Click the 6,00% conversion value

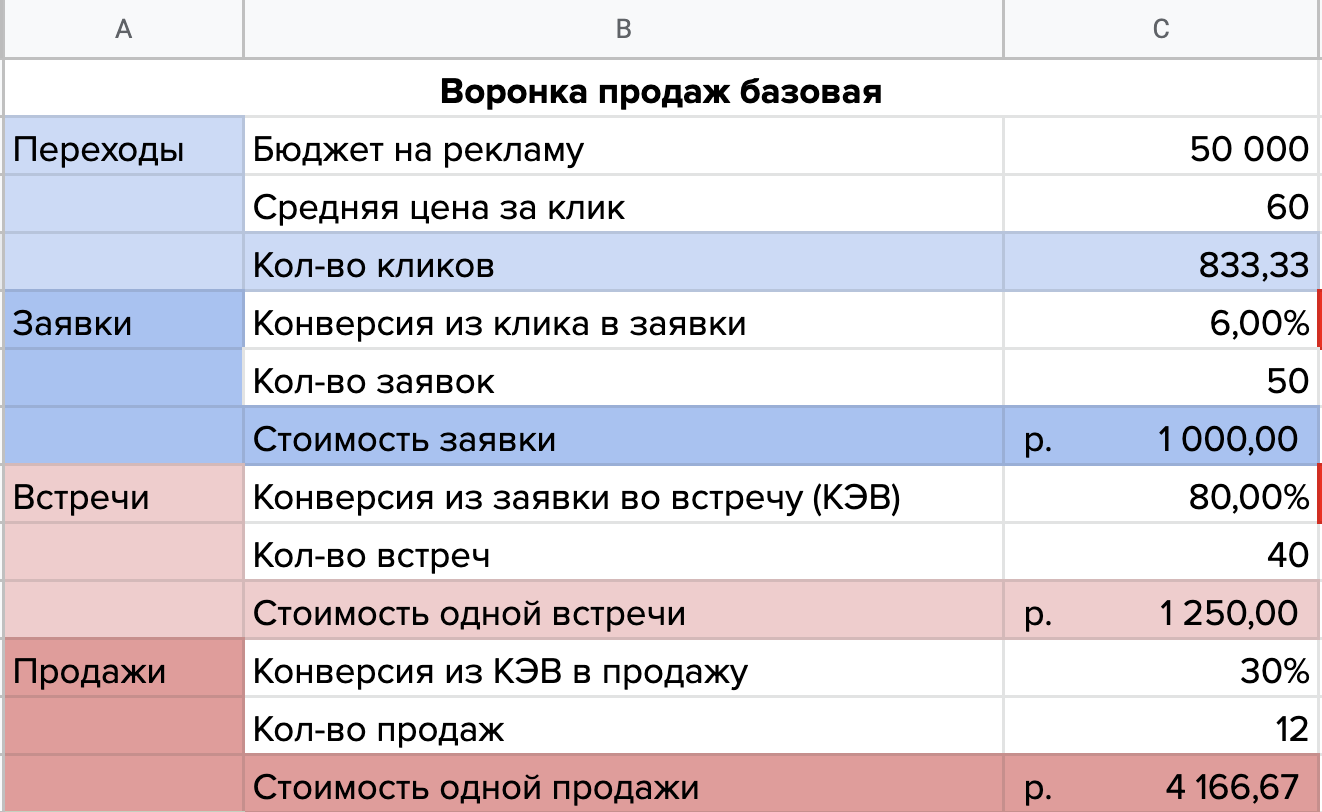[x=1162, y=323]
